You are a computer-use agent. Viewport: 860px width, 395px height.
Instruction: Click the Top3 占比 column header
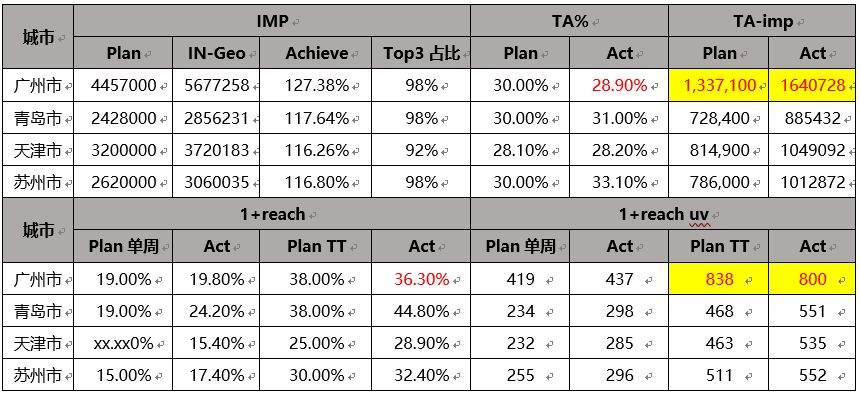421,53
